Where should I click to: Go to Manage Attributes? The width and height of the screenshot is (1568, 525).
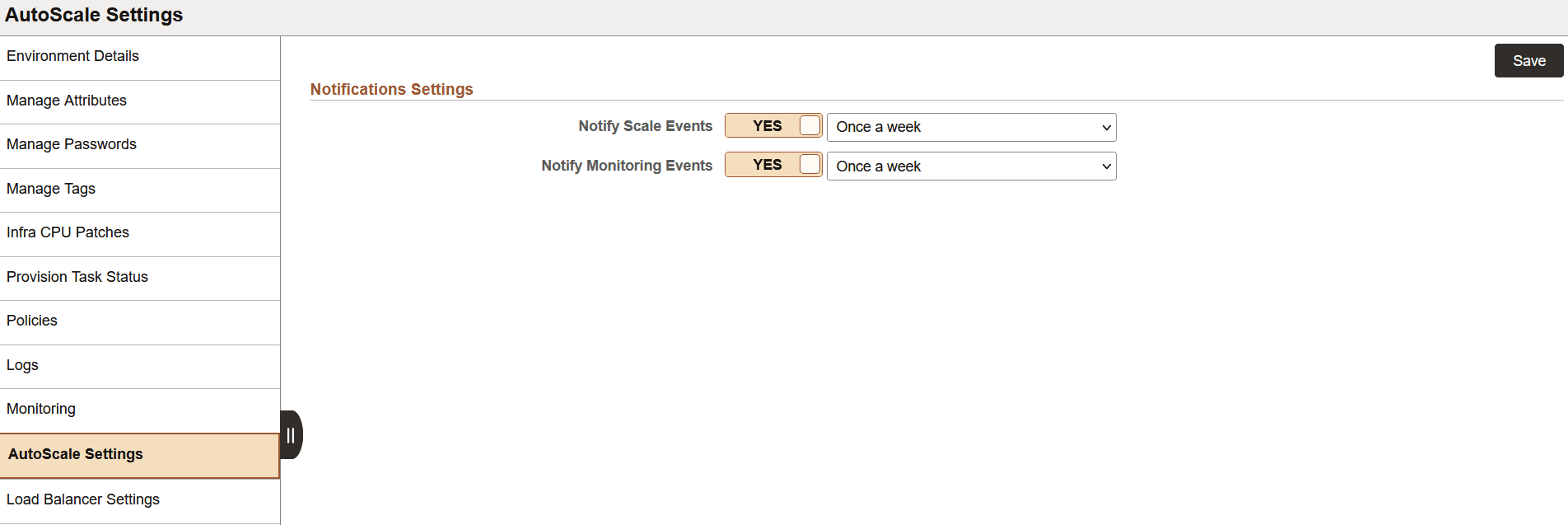click(x=67, y=100)
